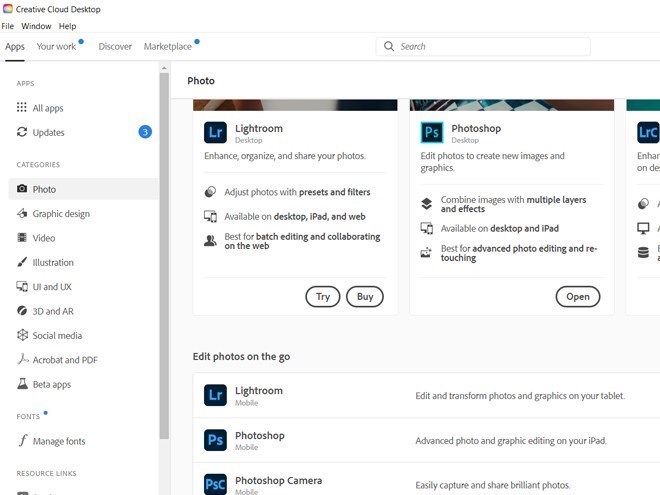Buy Lightroom Desktop
The image size is (660, 495).
point(365,297)
